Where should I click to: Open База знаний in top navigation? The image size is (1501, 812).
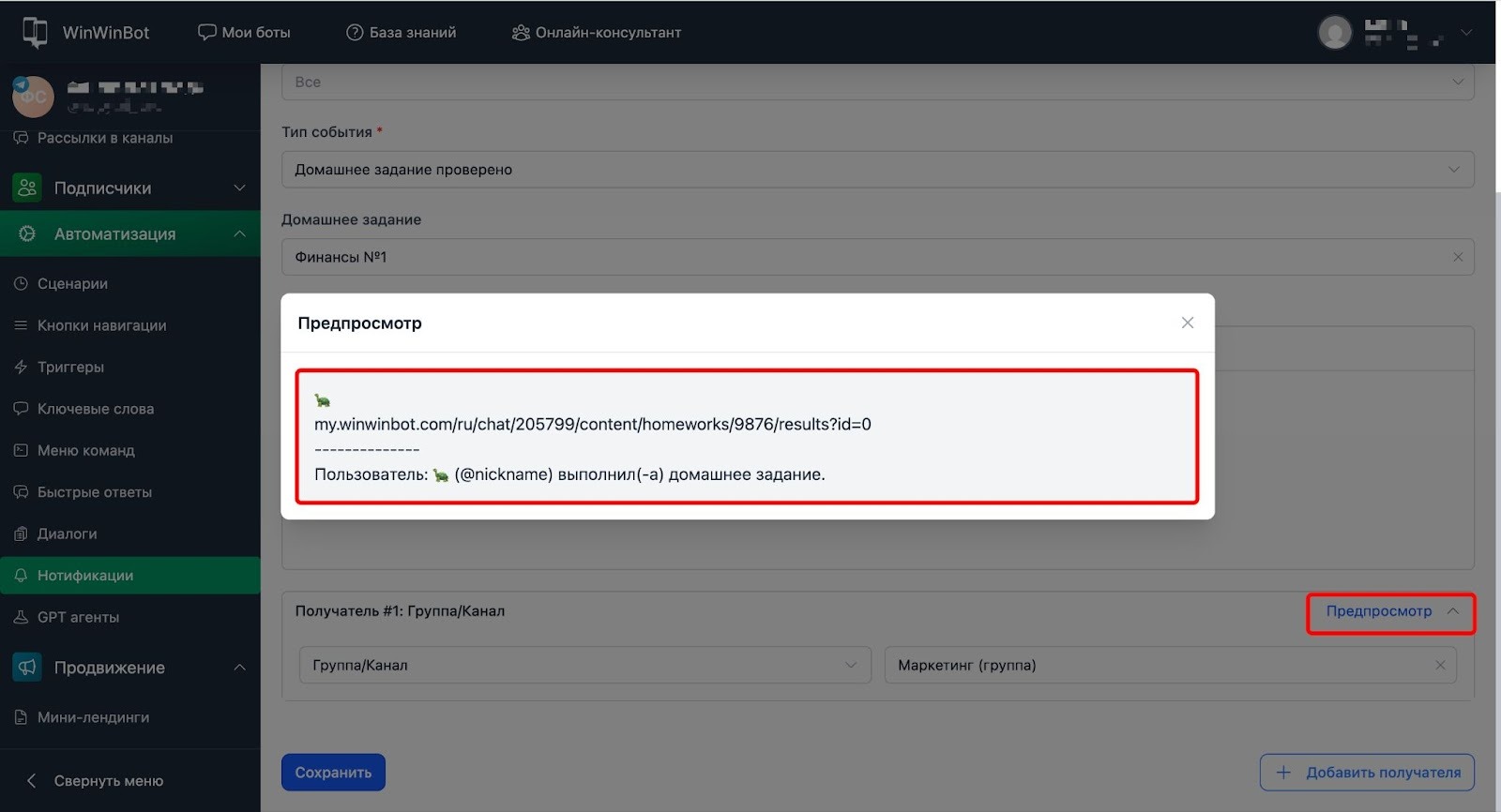(402, 32)
